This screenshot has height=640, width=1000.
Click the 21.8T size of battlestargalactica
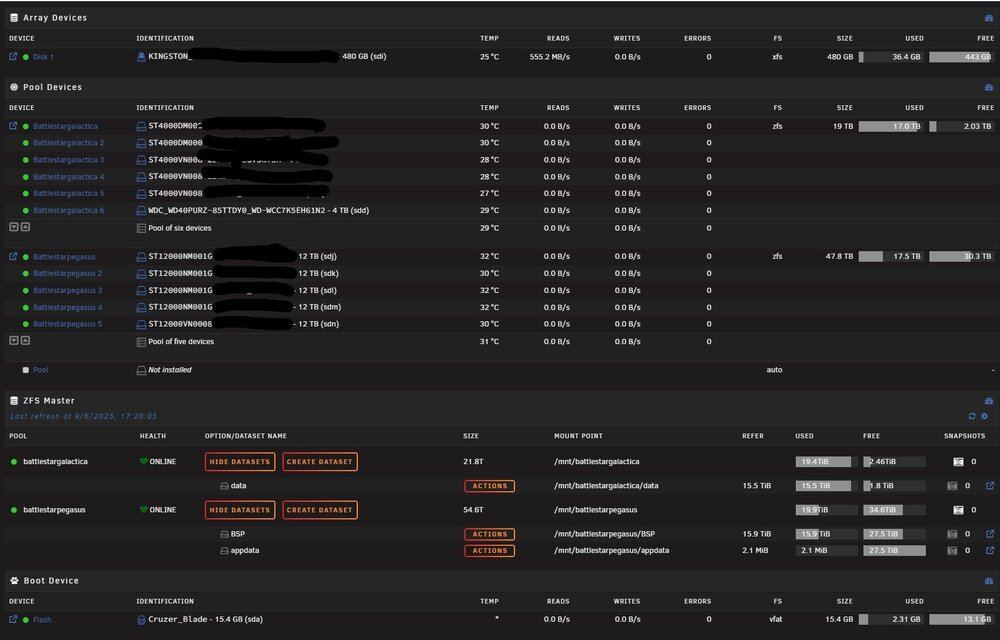(473, 462)
